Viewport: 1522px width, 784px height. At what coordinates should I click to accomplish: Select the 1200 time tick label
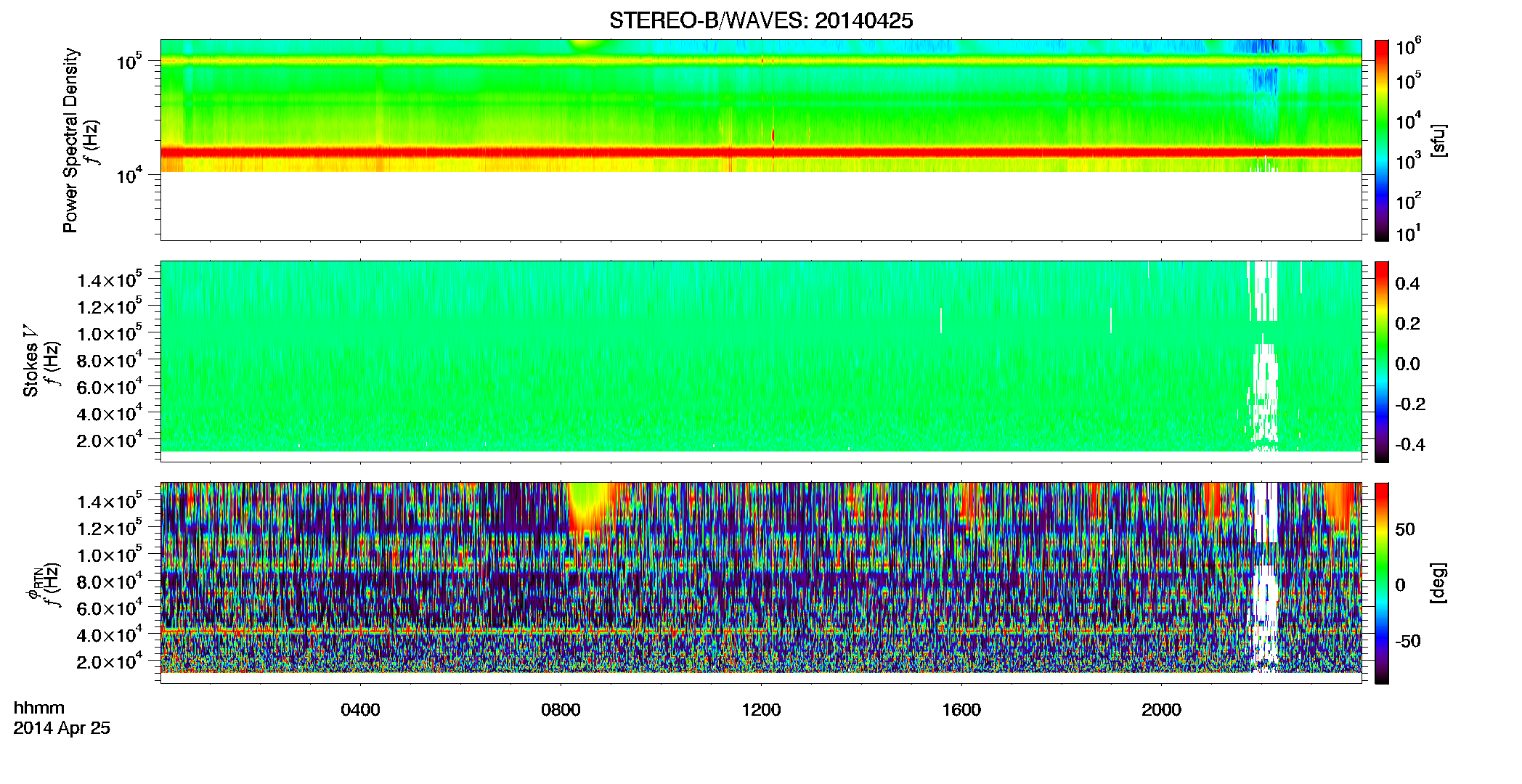761,710
